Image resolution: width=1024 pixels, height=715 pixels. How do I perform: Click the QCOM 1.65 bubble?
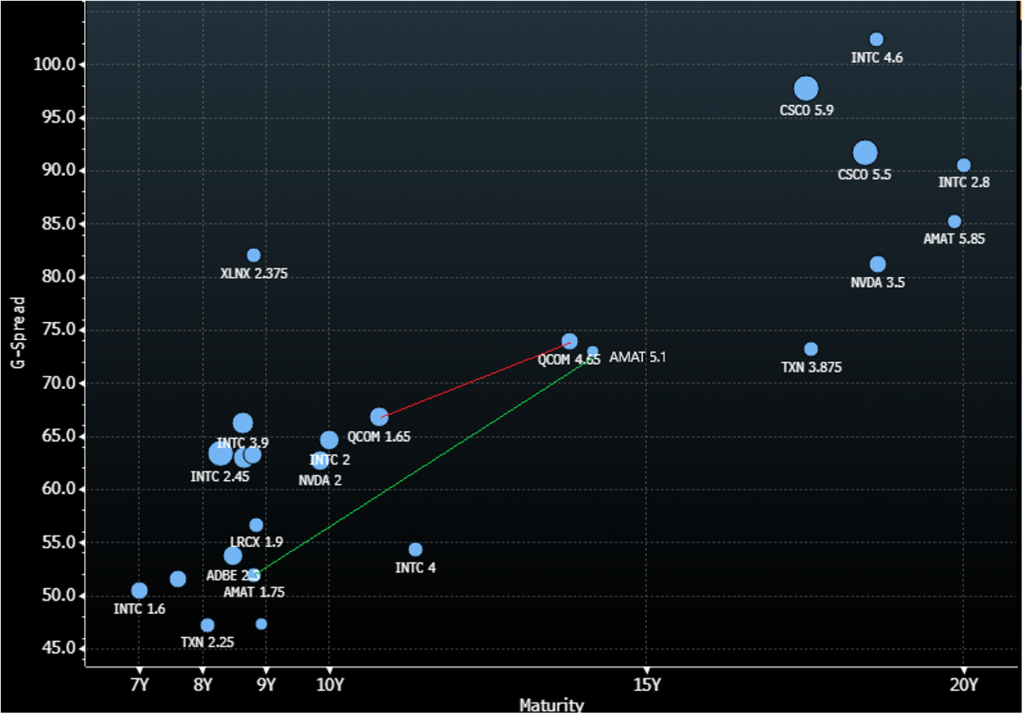[x=379, y=417]
